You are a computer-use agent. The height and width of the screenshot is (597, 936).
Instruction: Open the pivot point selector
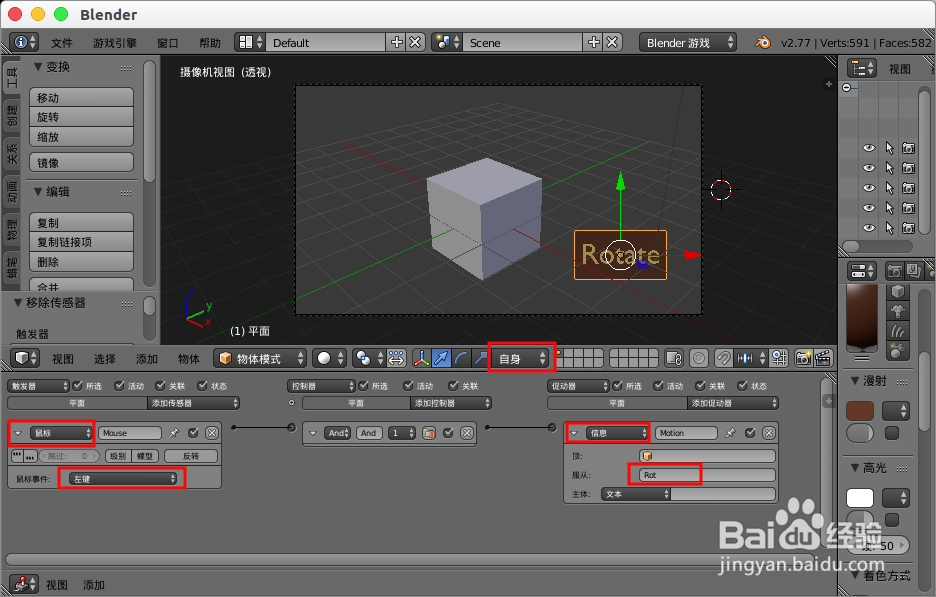point(368,358)
